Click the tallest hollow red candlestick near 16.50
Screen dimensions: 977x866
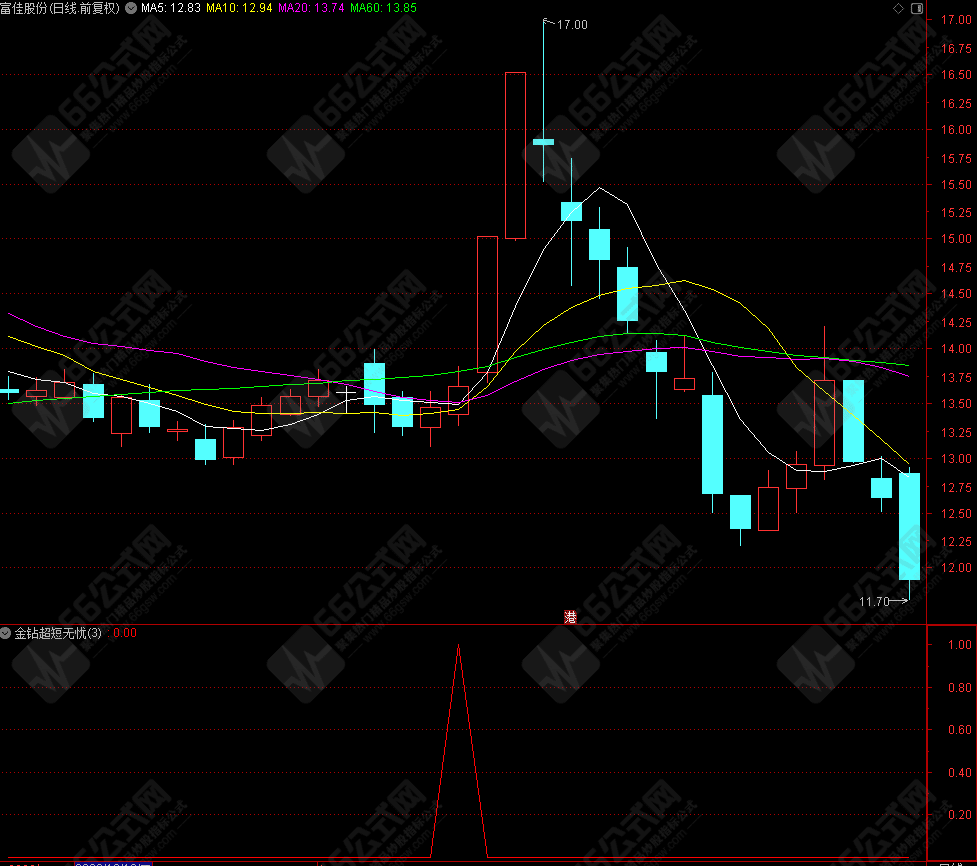(x=515, y=155)
